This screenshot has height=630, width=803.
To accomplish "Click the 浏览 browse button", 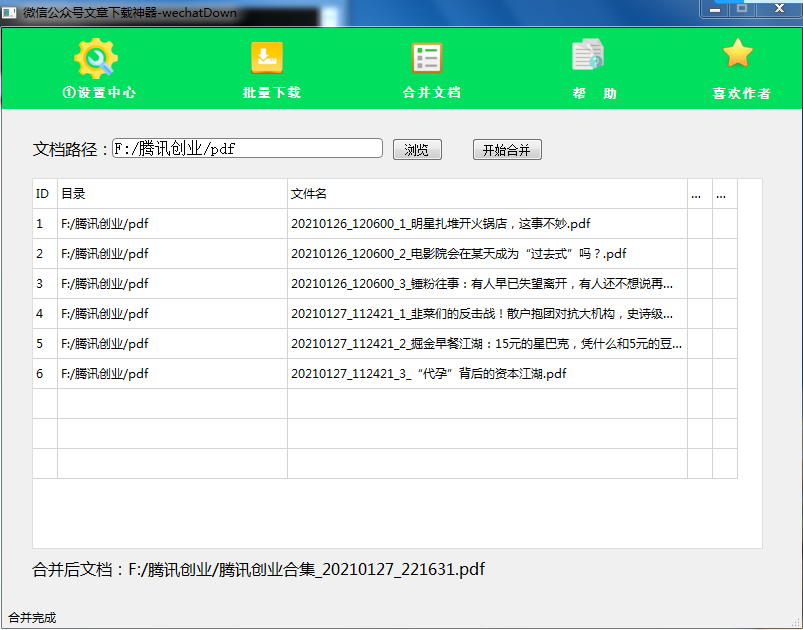I will (417, 150).
